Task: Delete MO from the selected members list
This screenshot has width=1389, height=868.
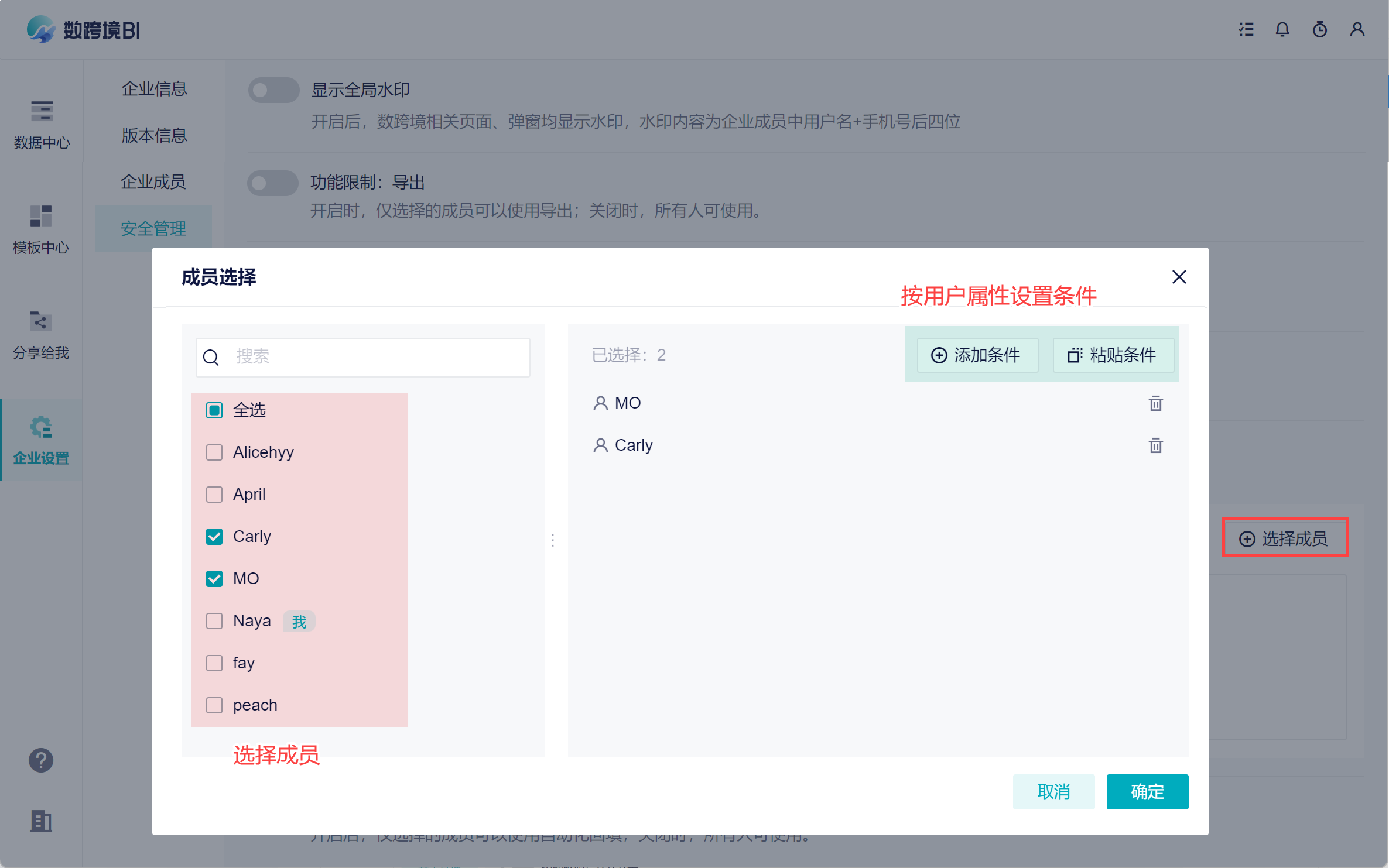Action: click(x=1155, y=403)
